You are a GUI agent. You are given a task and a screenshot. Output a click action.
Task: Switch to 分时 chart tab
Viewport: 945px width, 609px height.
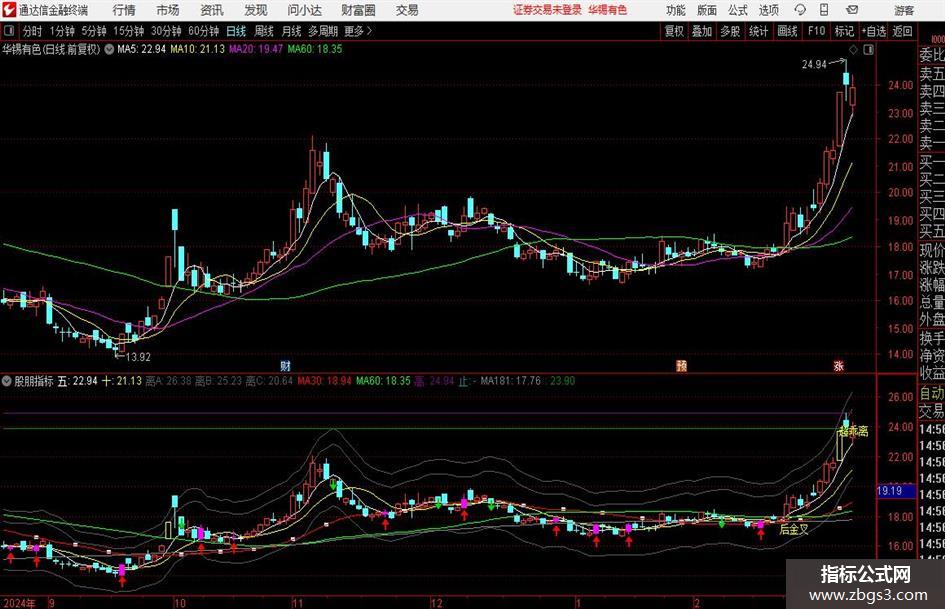coord(32,31)
